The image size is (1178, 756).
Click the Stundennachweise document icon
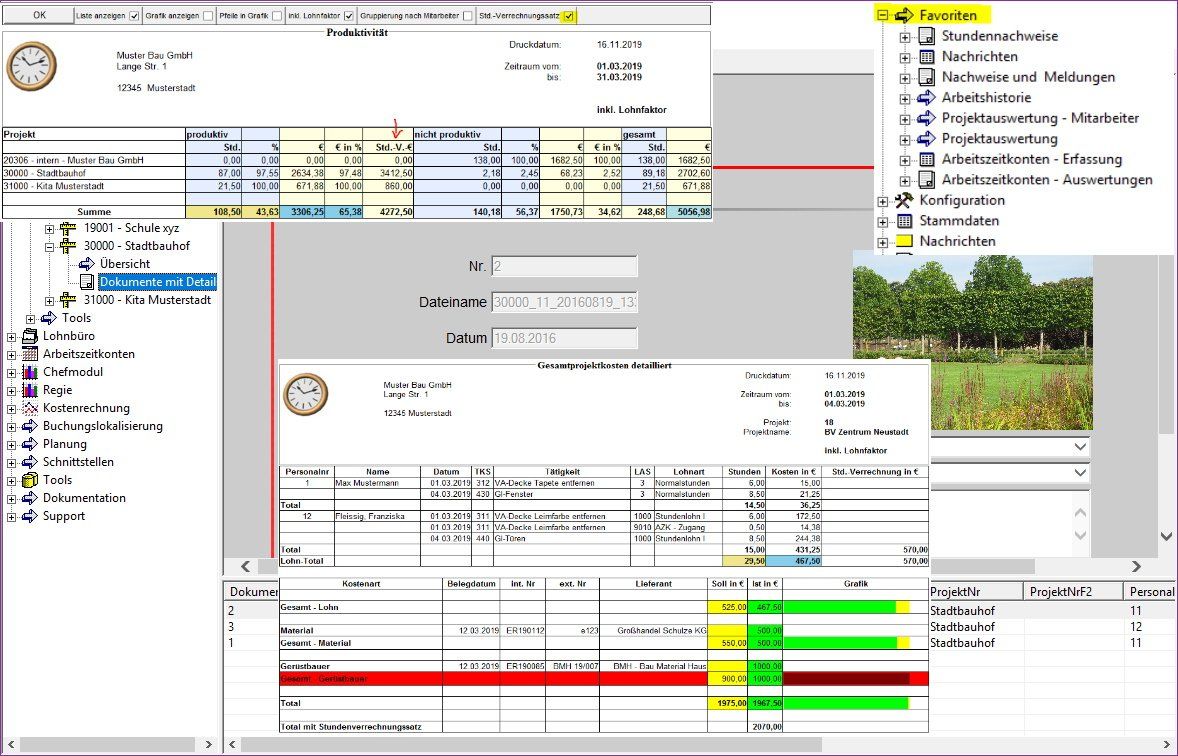(926, 36)
